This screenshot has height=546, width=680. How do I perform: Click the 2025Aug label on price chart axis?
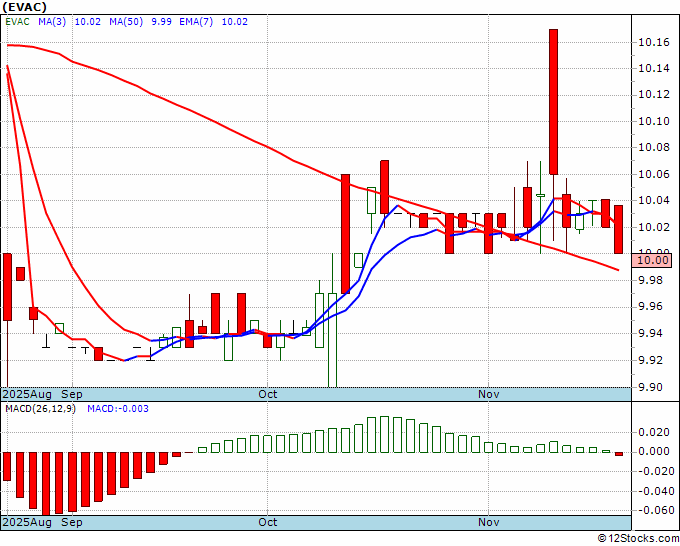pyautogui.click(x=27, y=394)
